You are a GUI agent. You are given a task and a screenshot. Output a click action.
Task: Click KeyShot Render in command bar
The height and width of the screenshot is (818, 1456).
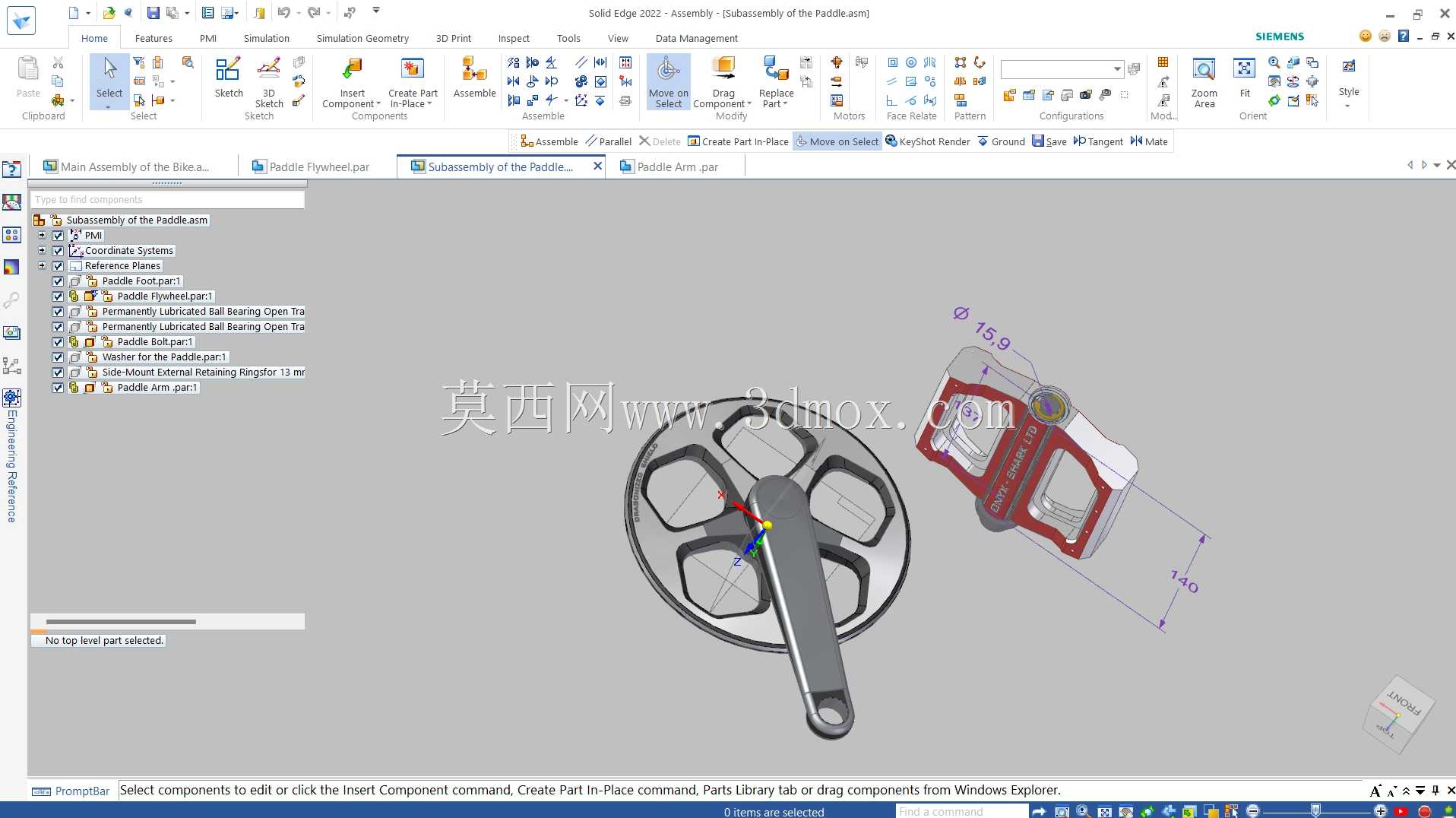coord(928,141)
